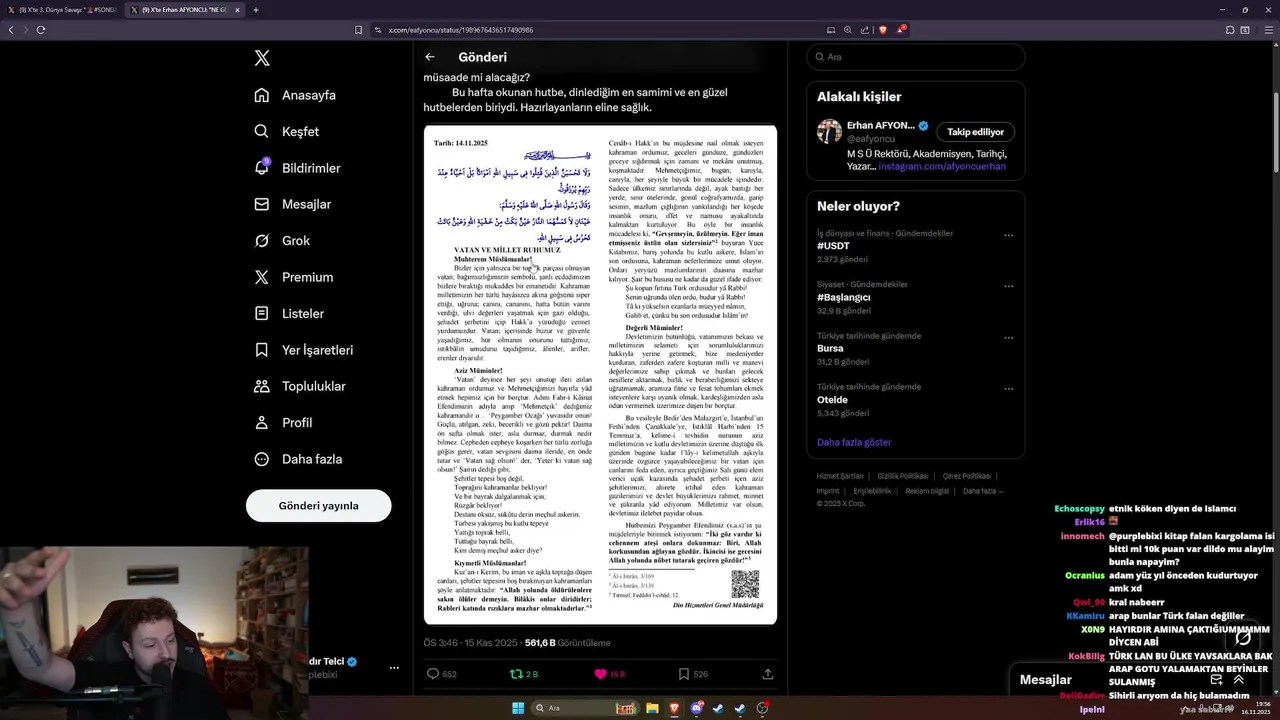This screenshot has height=720, width=1280.
Task: Open the hutbe document image
Action: [600, 375]
